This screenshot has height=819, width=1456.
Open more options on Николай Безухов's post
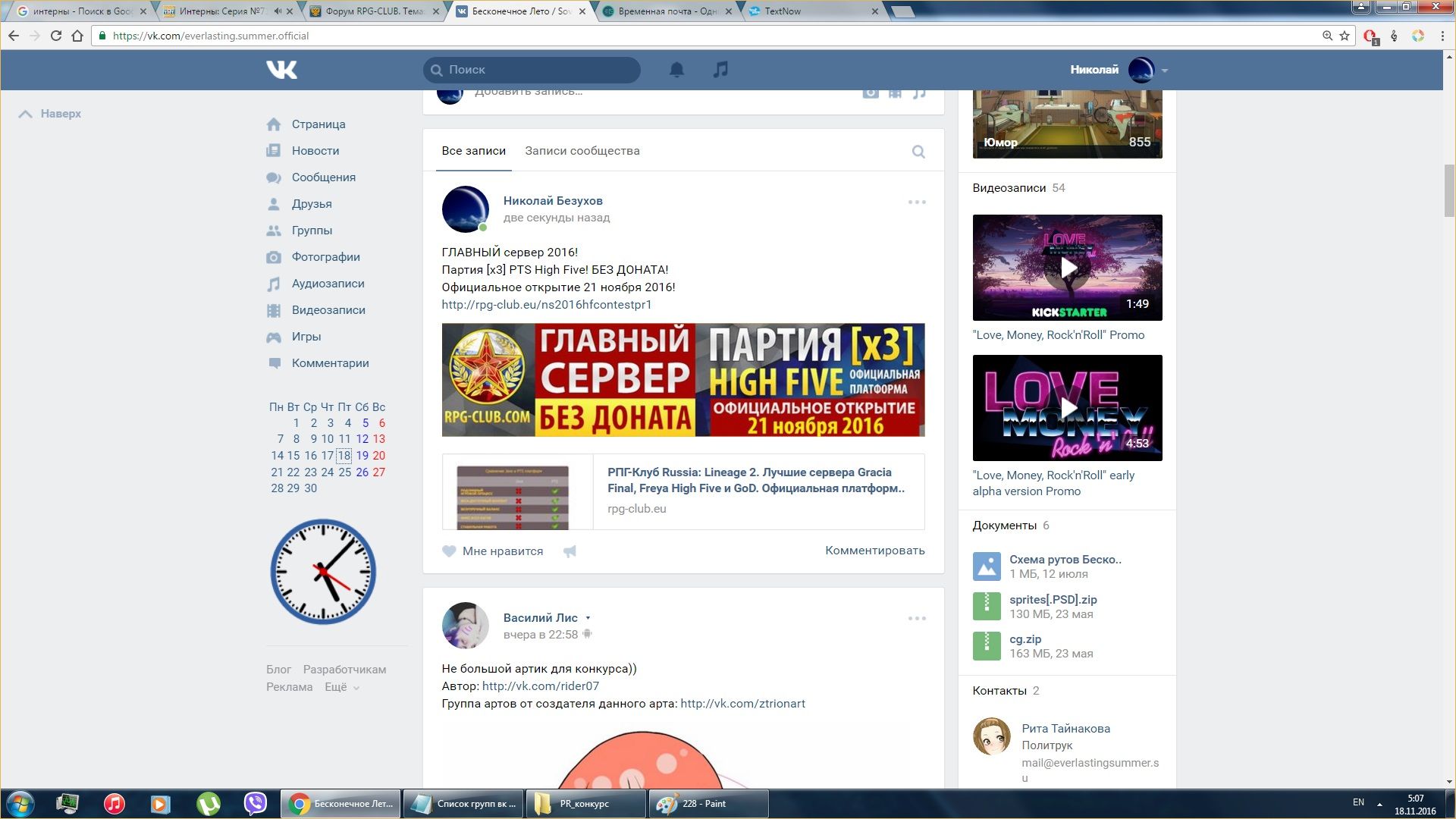click(x=916, y=202)
